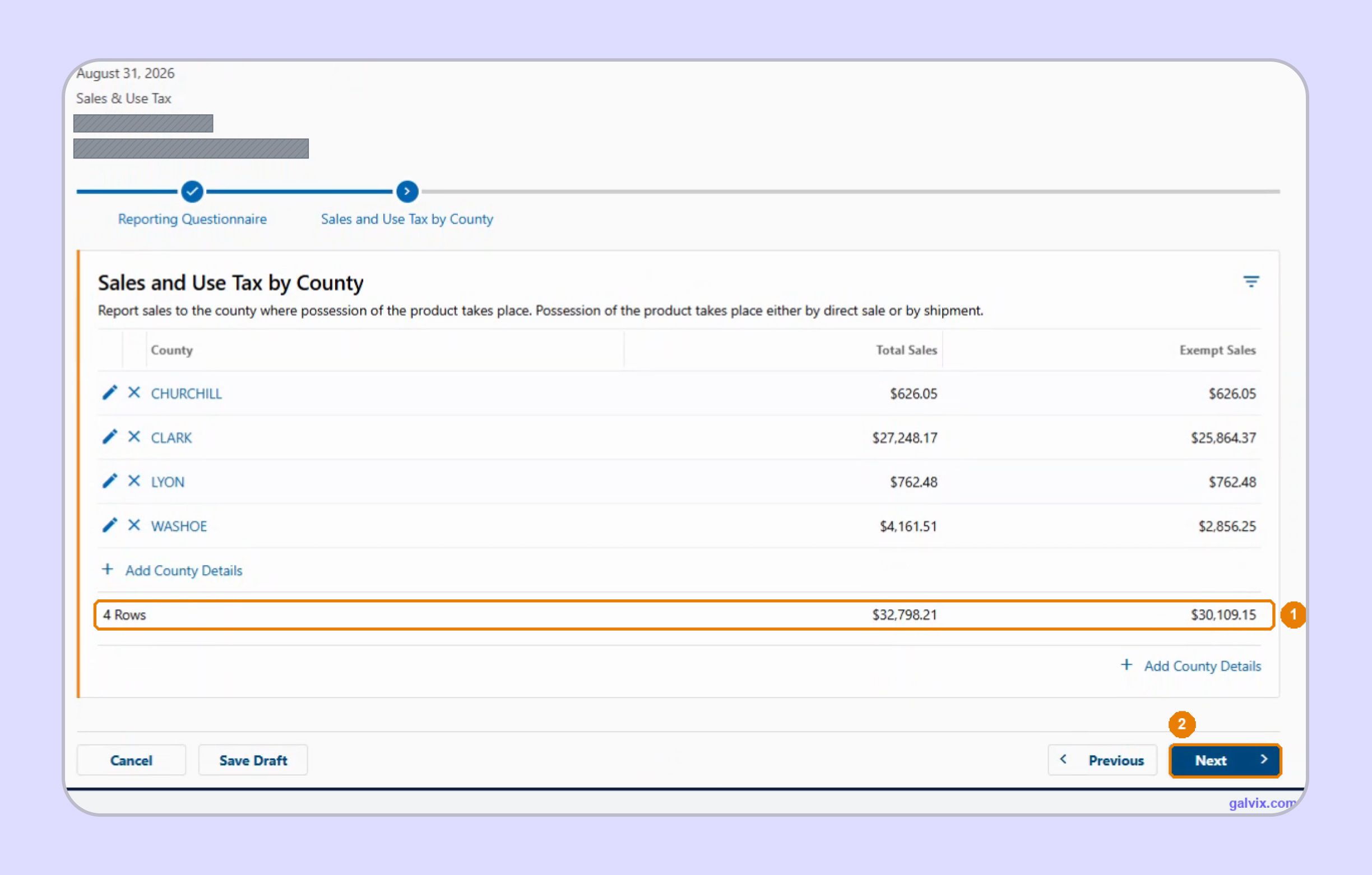
Task: Select the exempt sales sum $30,109.15
Action: tap(1223, 615)
